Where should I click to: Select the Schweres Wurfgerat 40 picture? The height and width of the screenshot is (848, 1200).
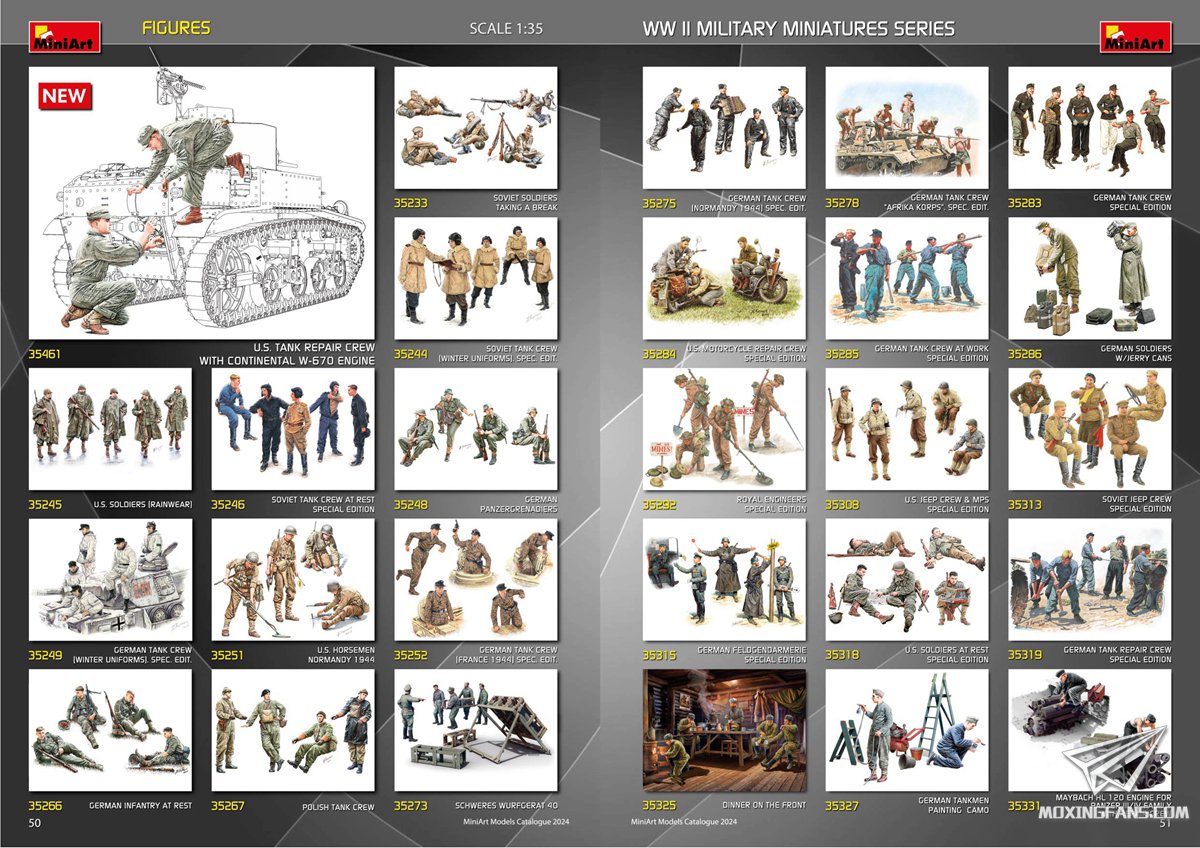coord(476,730)
